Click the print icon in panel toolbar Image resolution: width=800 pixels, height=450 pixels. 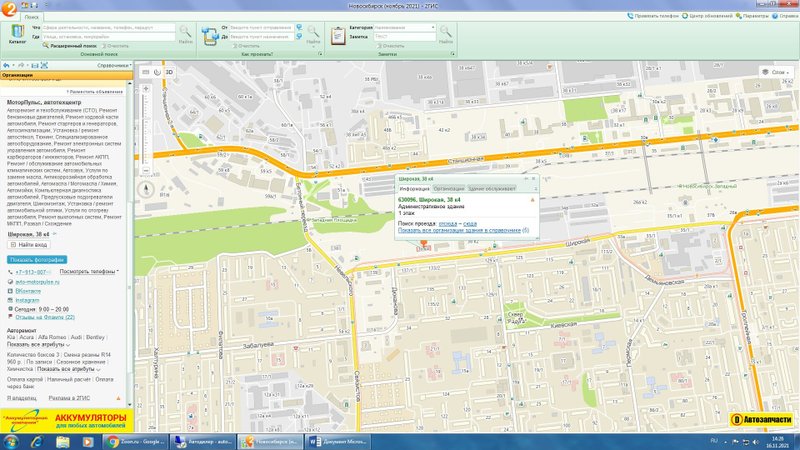coord(35,65)
